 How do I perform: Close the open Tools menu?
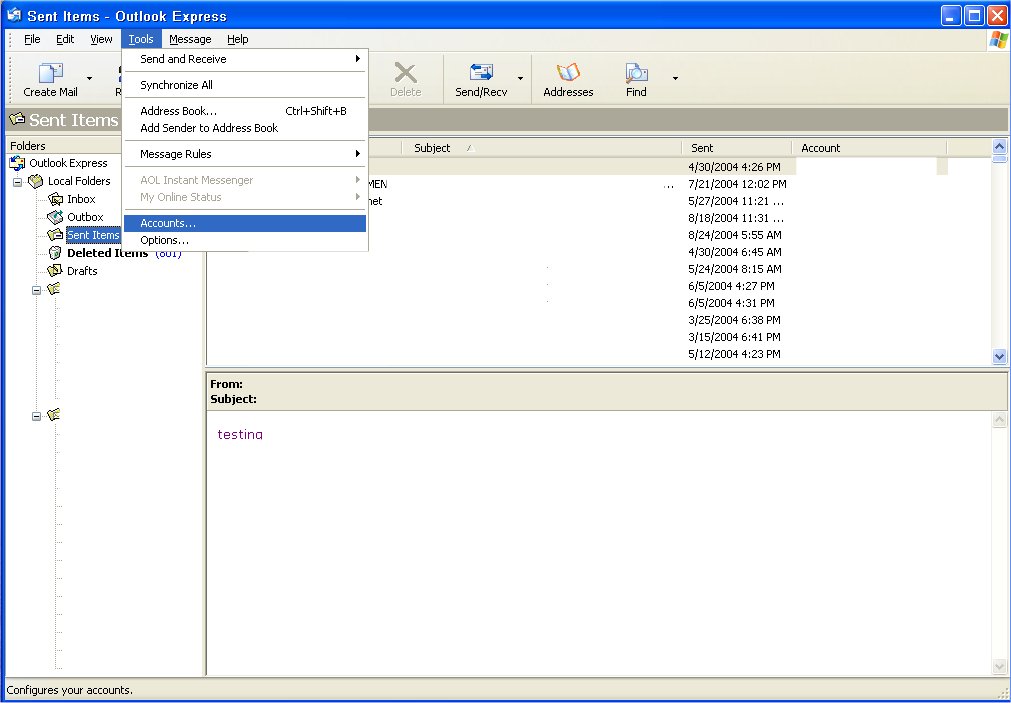point(141,39)
